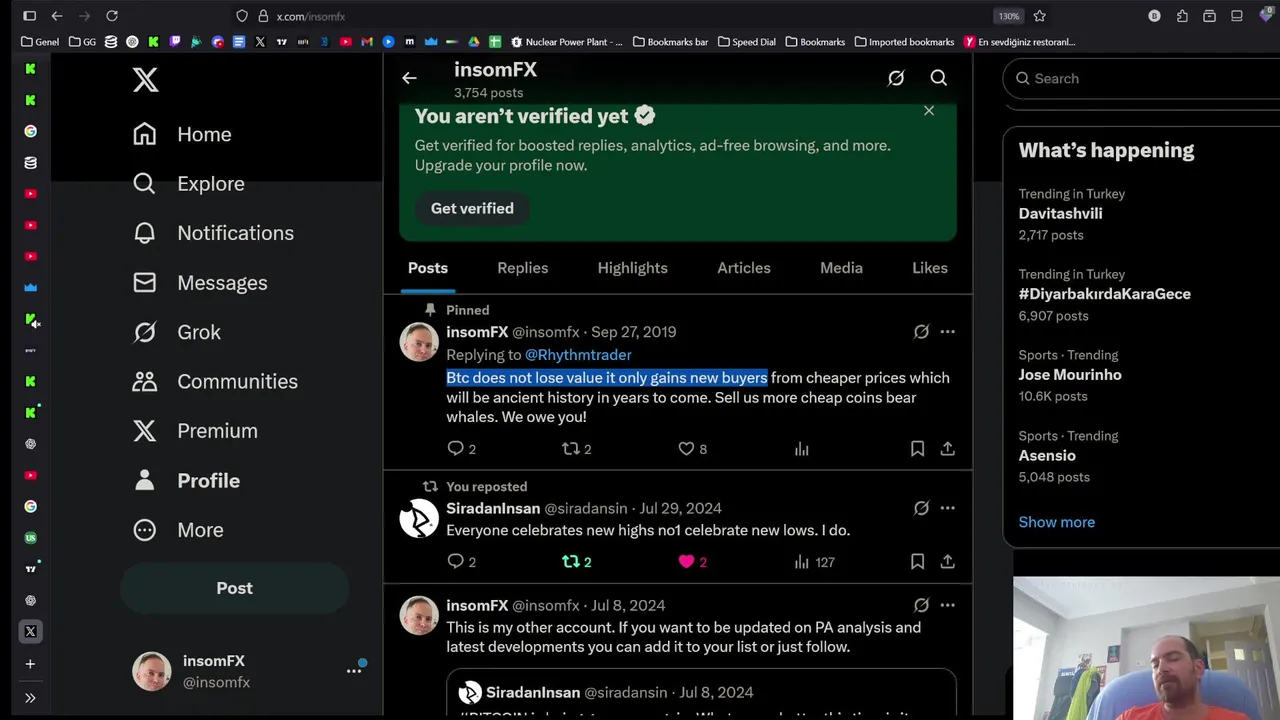Repost the pinned Btc post
The image size is (1280, 720).
(571, 449)
